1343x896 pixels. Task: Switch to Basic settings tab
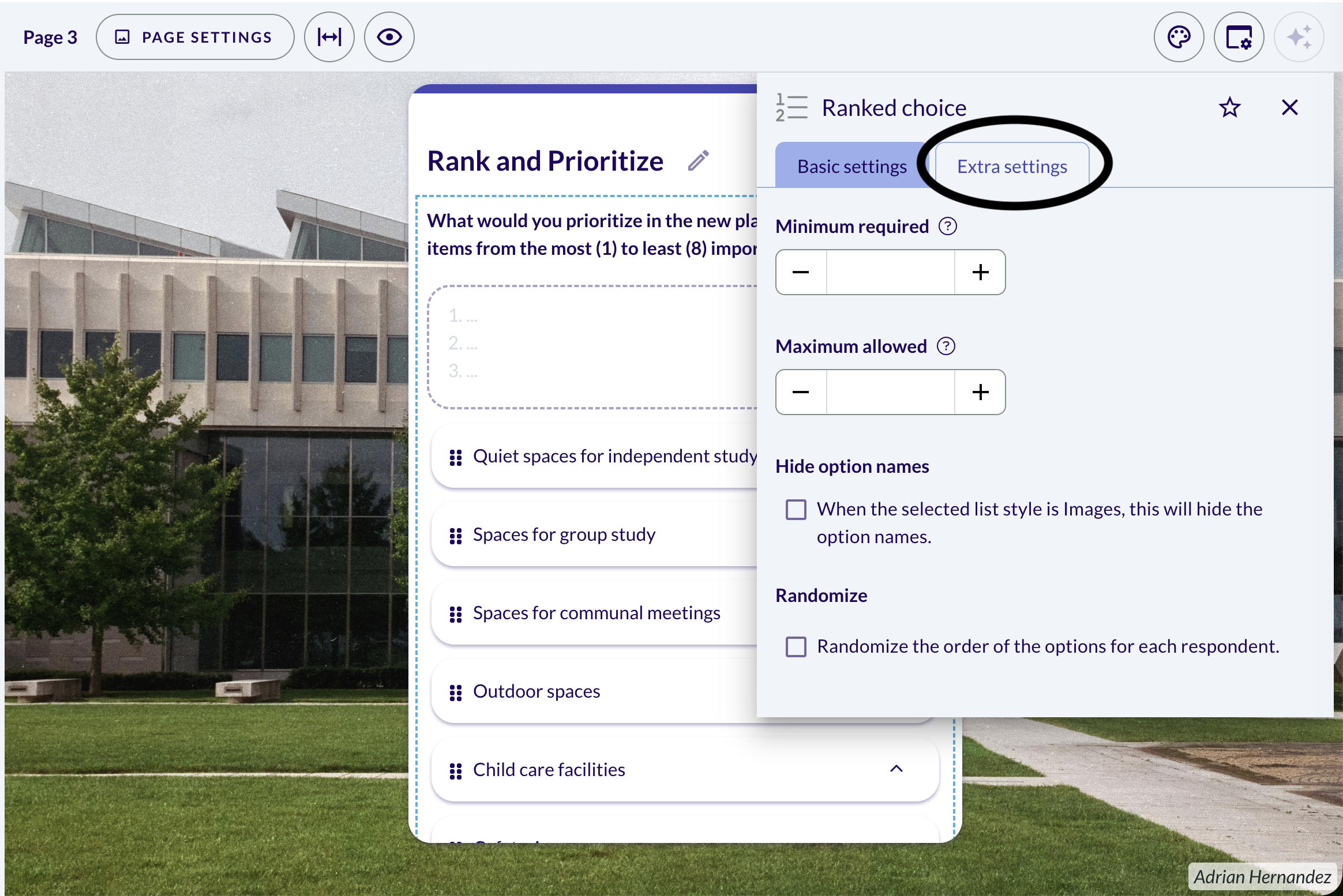pos(851,166)
